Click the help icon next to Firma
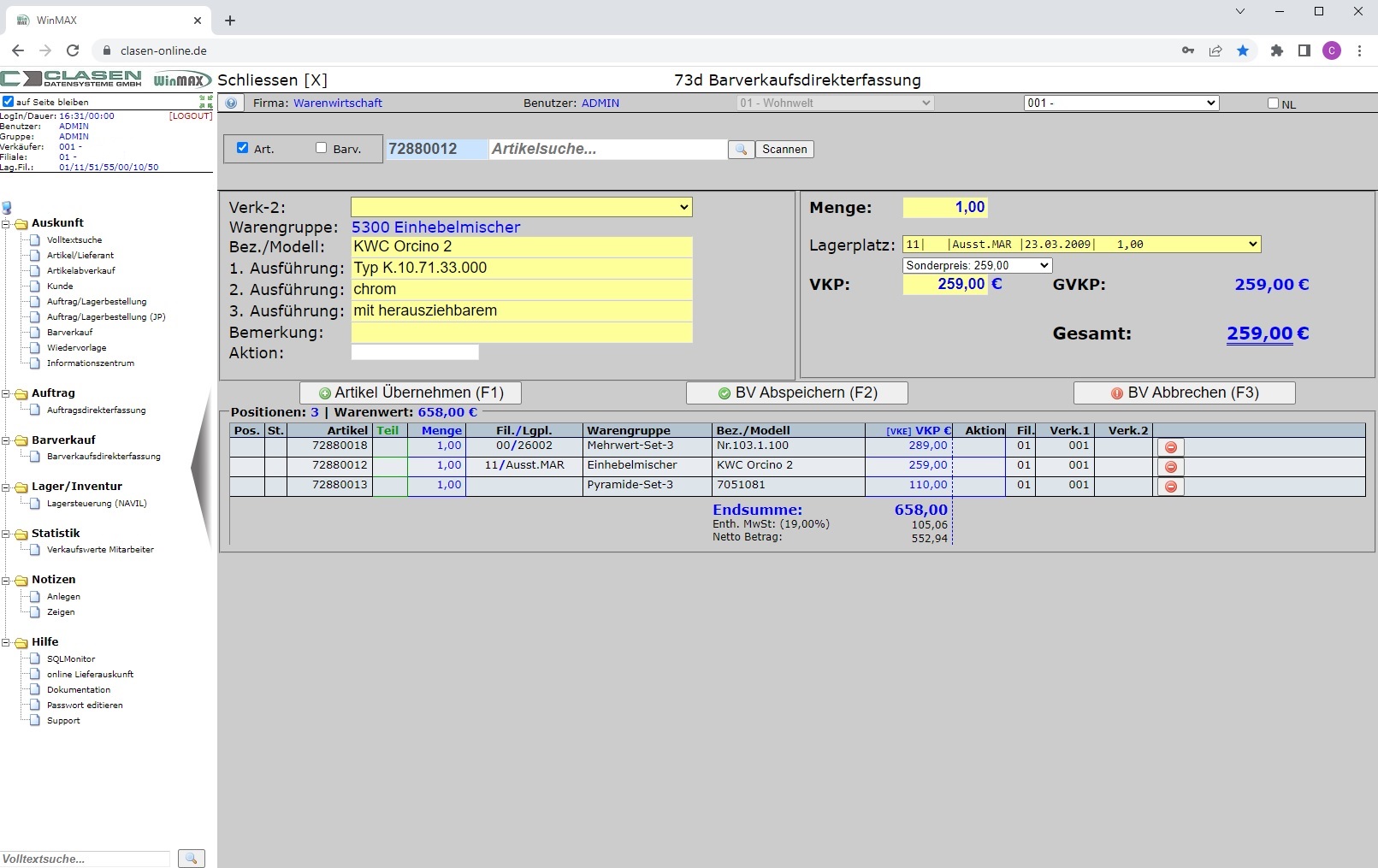 click(x=231, y=103)
